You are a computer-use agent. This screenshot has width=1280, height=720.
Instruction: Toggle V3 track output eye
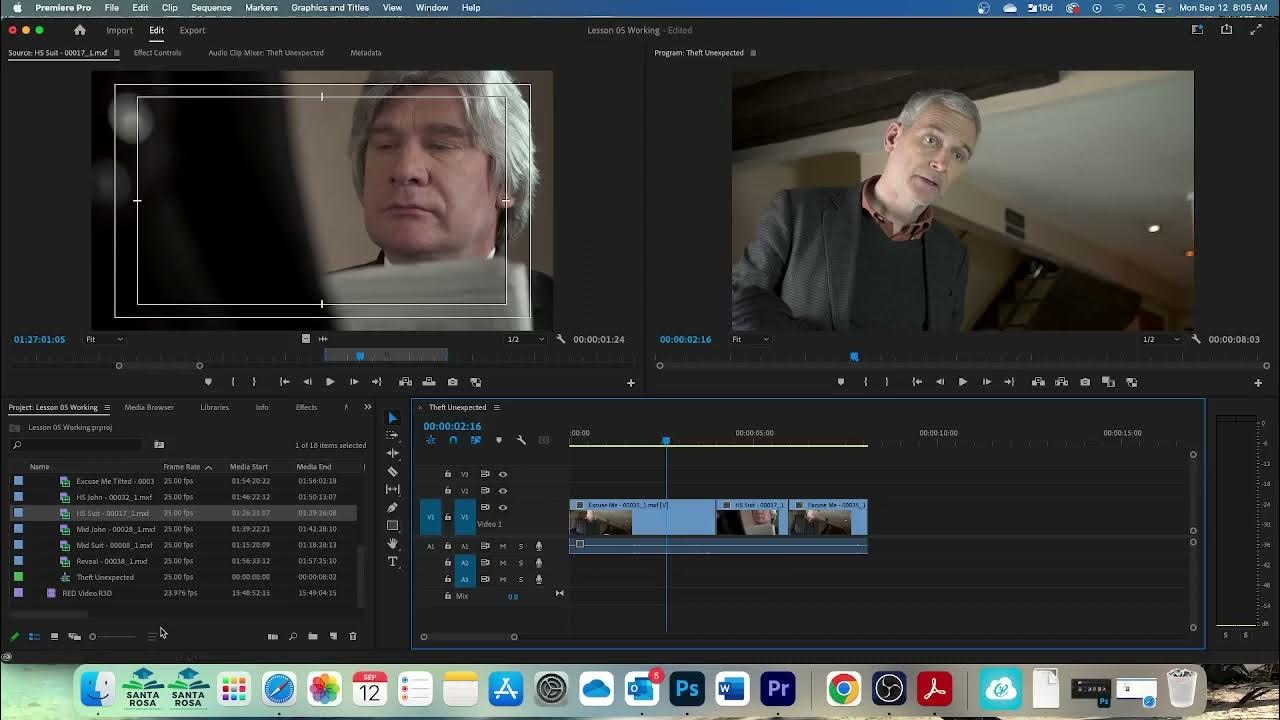point(503,474)
